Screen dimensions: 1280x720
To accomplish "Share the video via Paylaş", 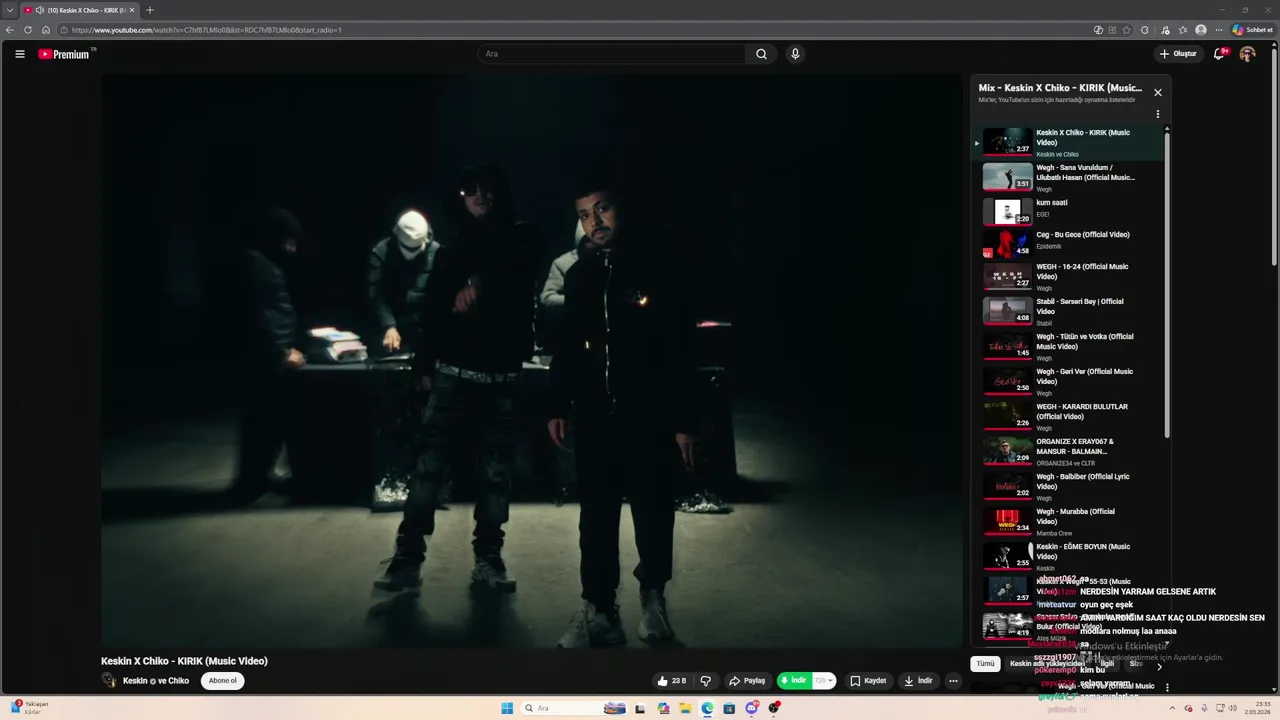I will (747, 681).
